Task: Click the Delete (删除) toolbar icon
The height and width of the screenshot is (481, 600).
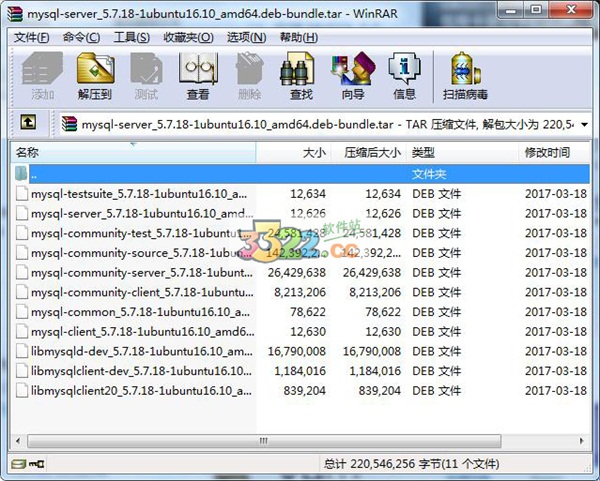Action: (x=249, y=77)
